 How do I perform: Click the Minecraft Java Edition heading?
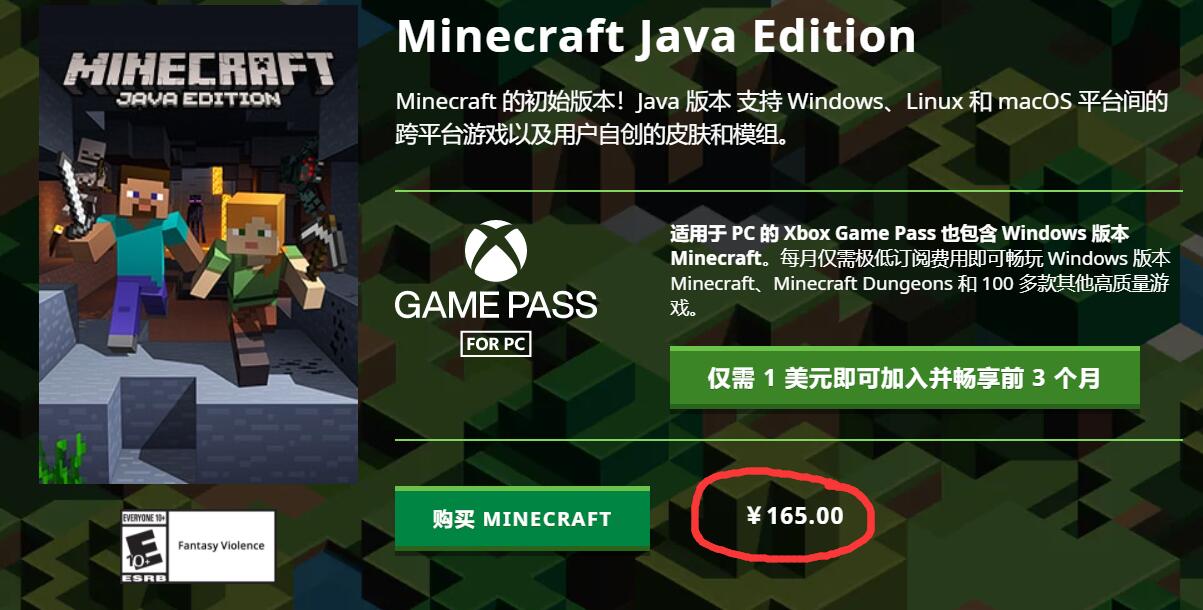[656, 36]
